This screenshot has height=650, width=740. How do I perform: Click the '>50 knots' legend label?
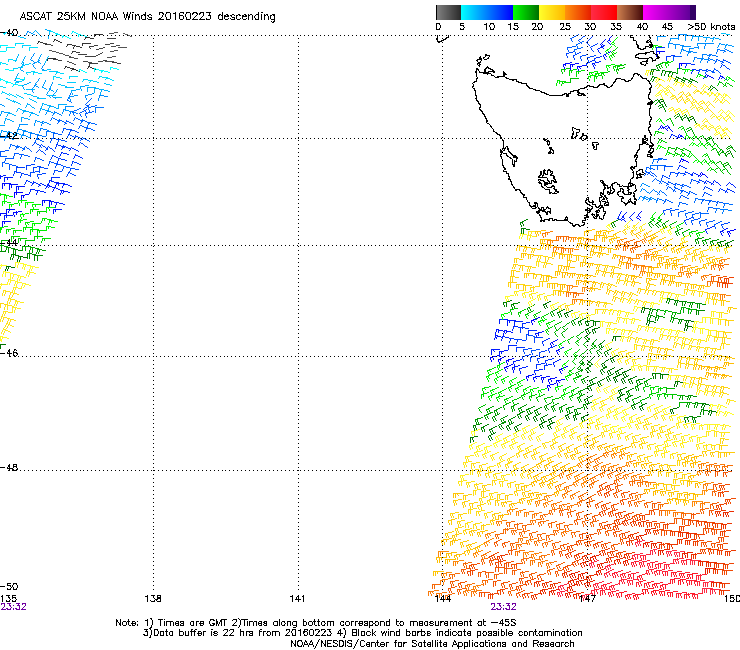[711, 27]
